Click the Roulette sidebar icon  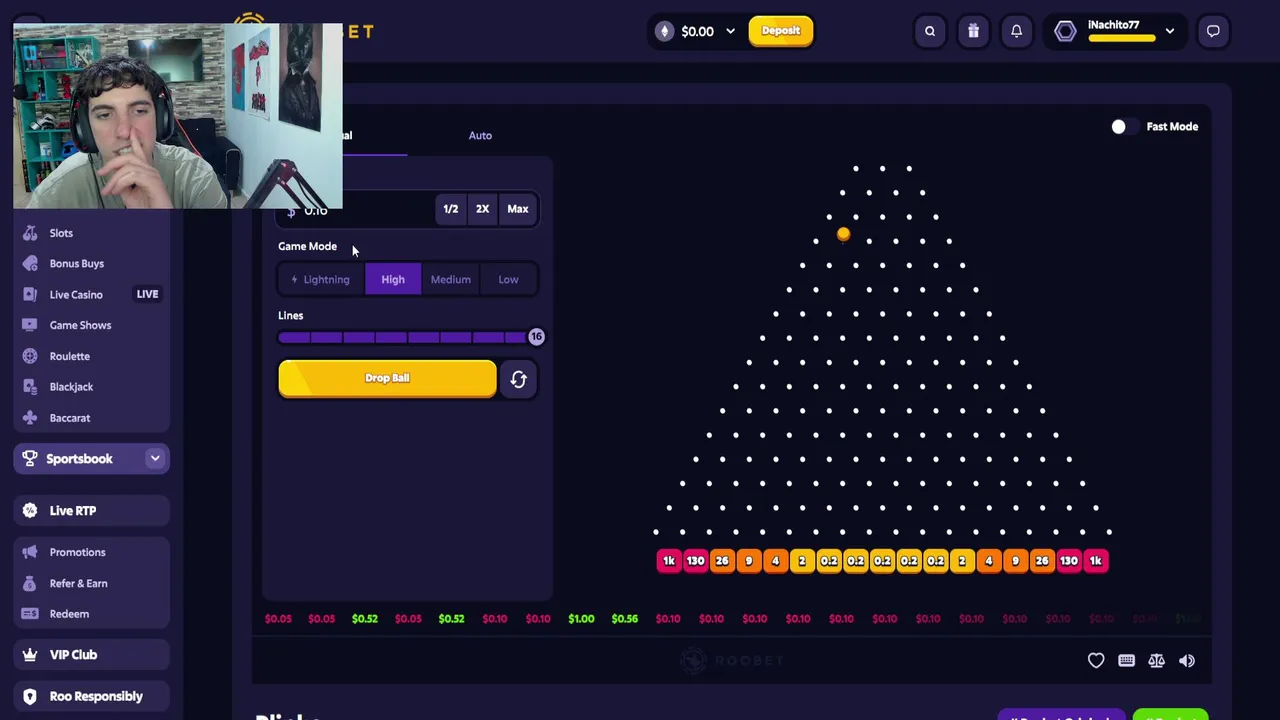point(30,356)
